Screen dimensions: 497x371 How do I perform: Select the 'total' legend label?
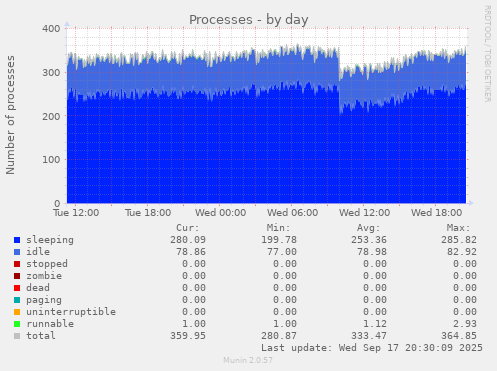tap(41, 336)
